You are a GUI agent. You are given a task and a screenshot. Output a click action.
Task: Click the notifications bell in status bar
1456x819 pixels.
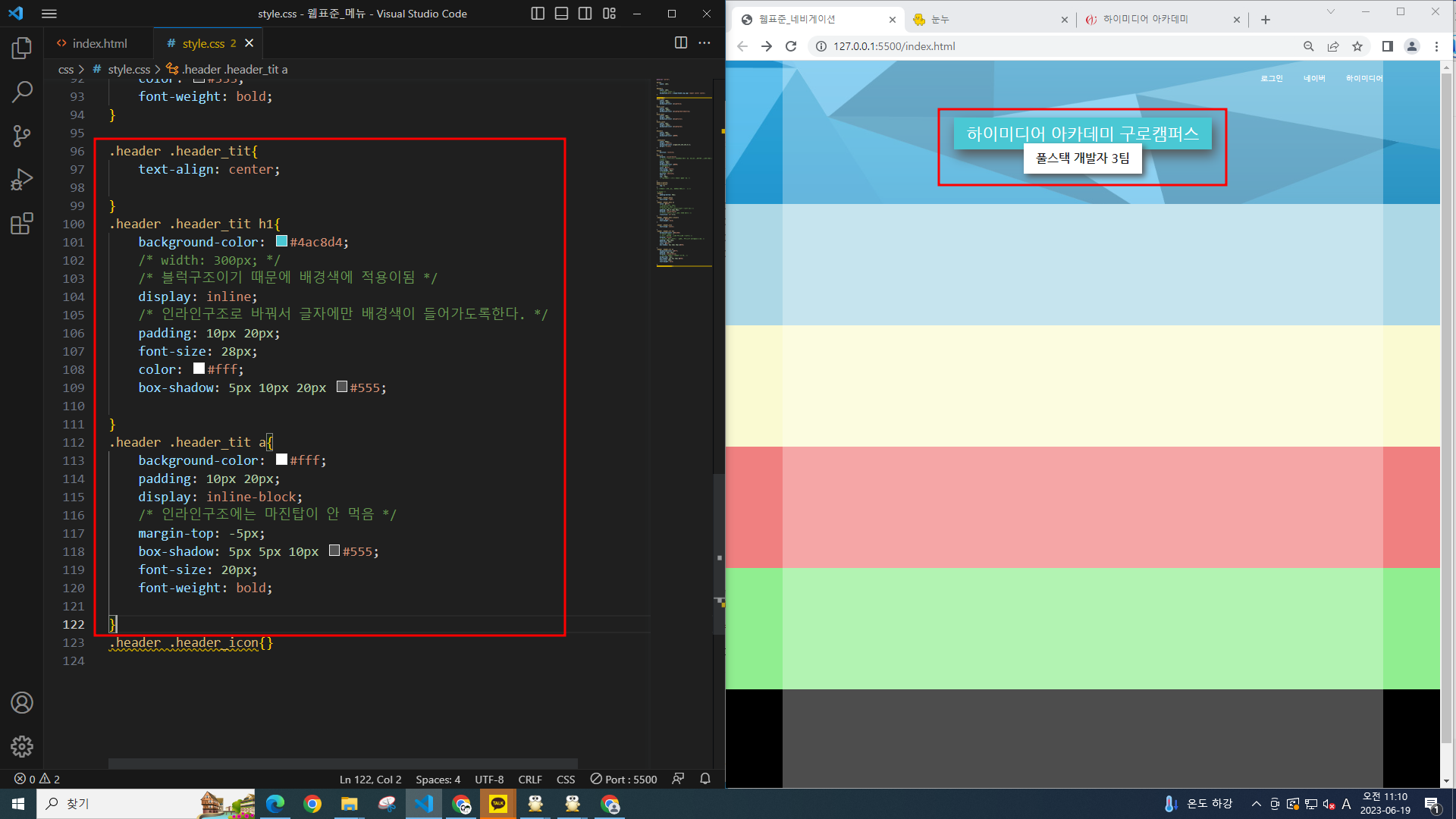tap(704, 779)
